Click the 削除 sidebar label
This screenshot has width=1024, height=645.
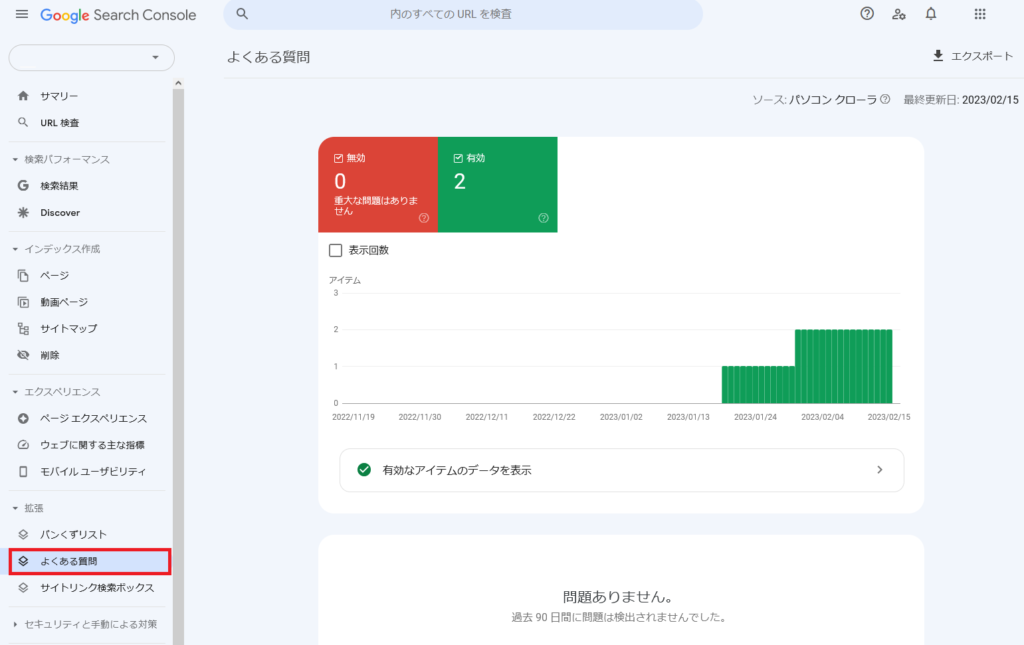[50, 355]
